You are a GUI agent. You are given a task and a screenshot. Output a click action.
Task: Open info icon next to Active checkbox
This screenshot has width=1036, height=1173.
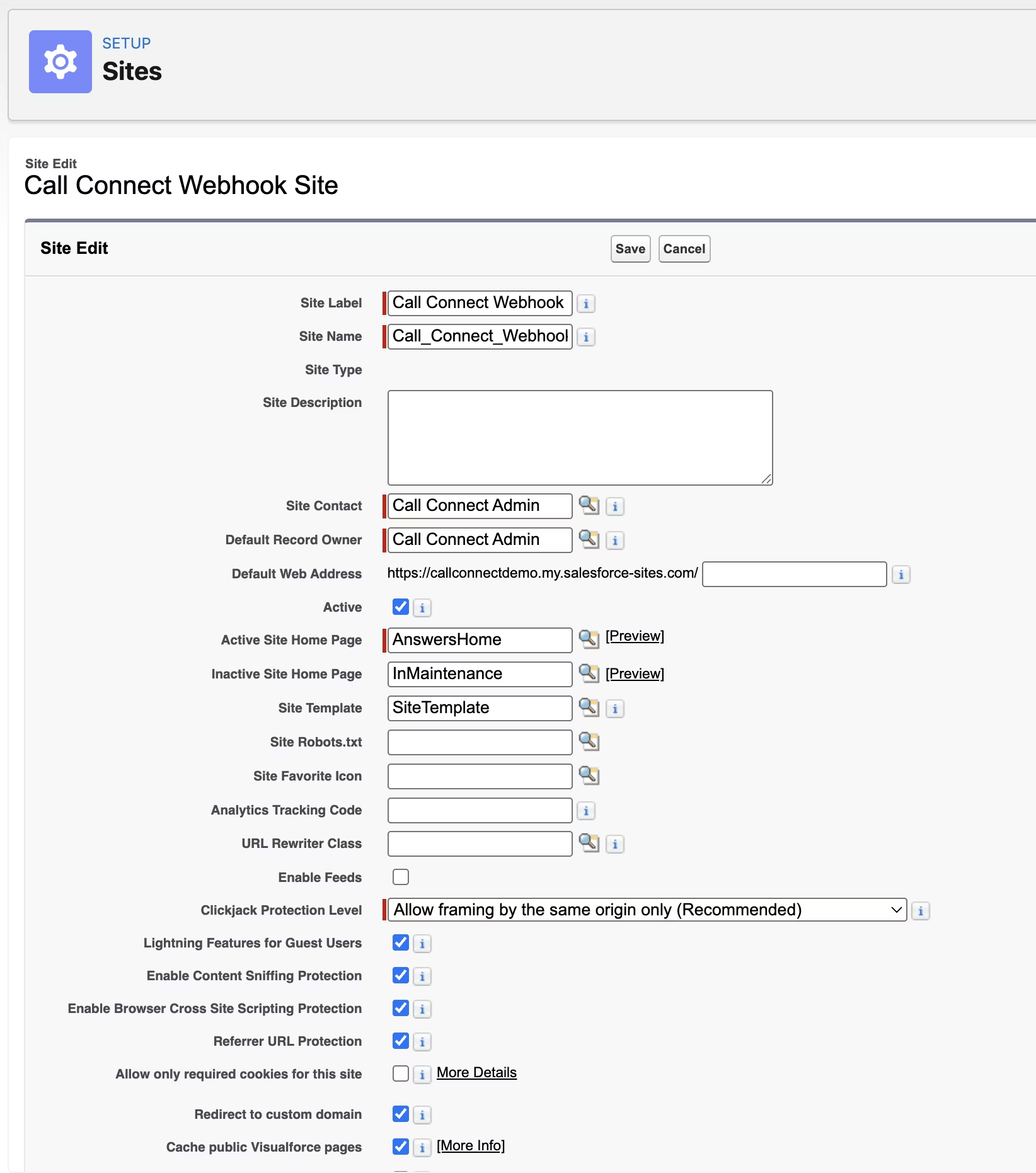pyautogui.click(x=422, y=608)
